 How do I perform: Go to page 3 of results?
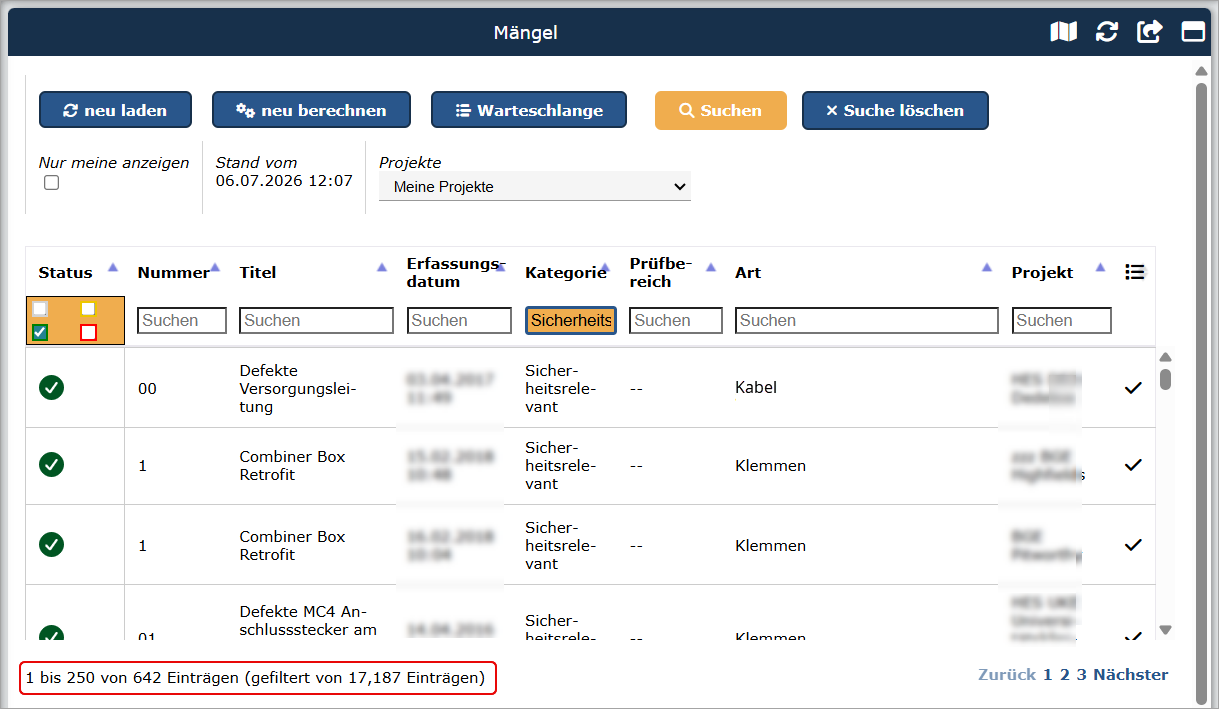tap(1081, 675)
